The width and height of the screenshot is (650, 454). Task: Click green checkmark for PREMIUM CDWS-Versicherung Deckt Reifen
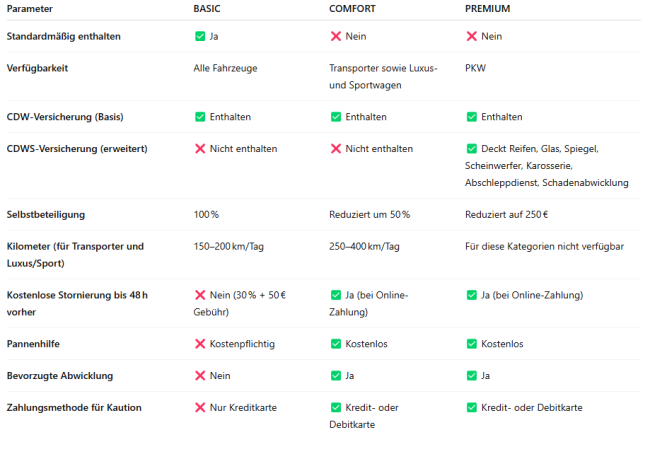[x=471, y=149]
